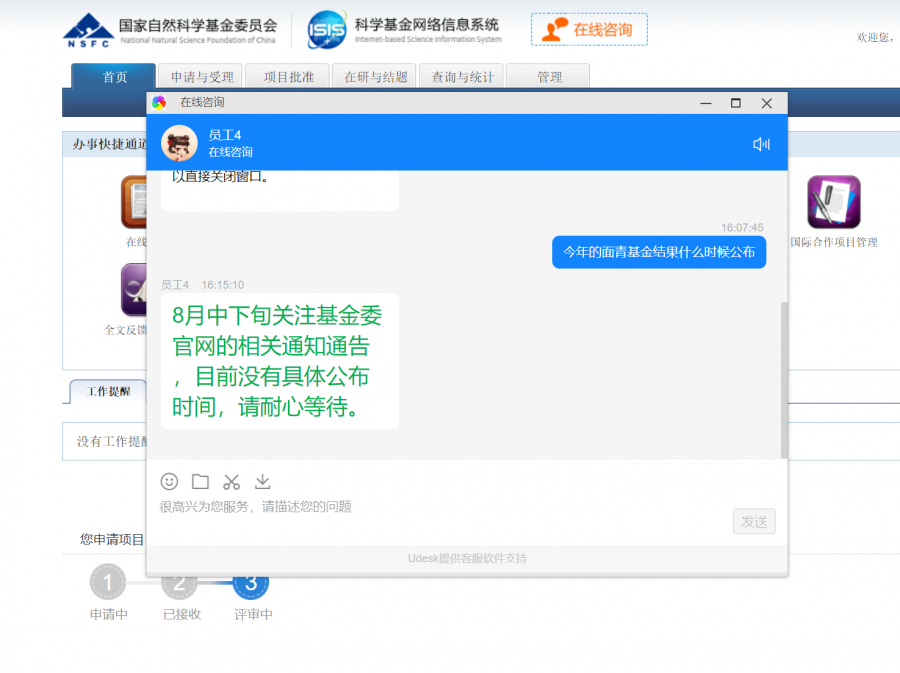Close the 在线咨询 chat window

pyautogui.click(x=766, y=103)
